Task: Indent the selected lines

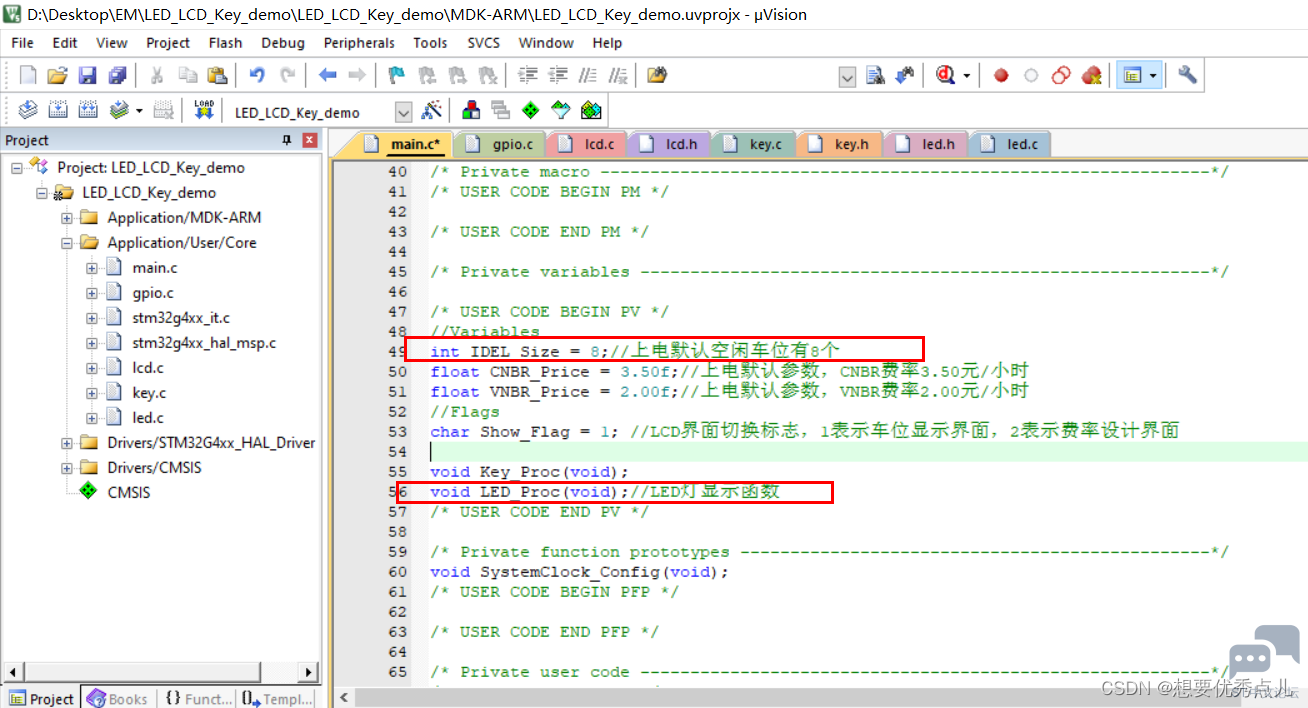Action: click(x=528, y=75)
